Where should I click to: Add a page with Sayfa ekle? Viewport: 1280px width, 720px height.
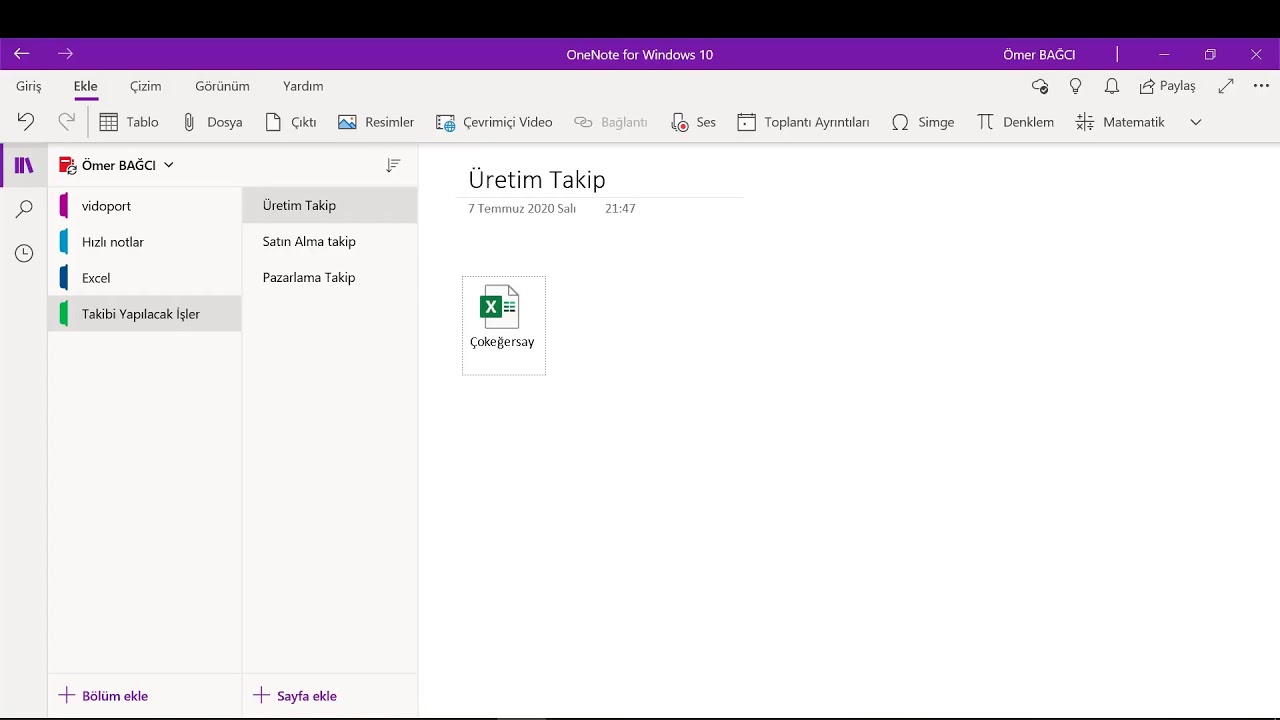(295, 696)
